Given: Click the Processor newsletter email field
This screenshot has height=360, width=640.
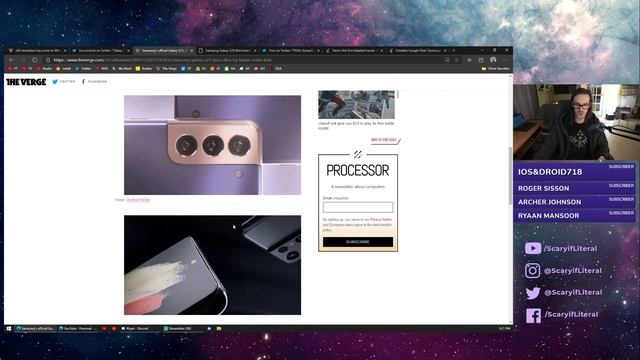Looking at the screenshot, I should click(x=358, y=207).
